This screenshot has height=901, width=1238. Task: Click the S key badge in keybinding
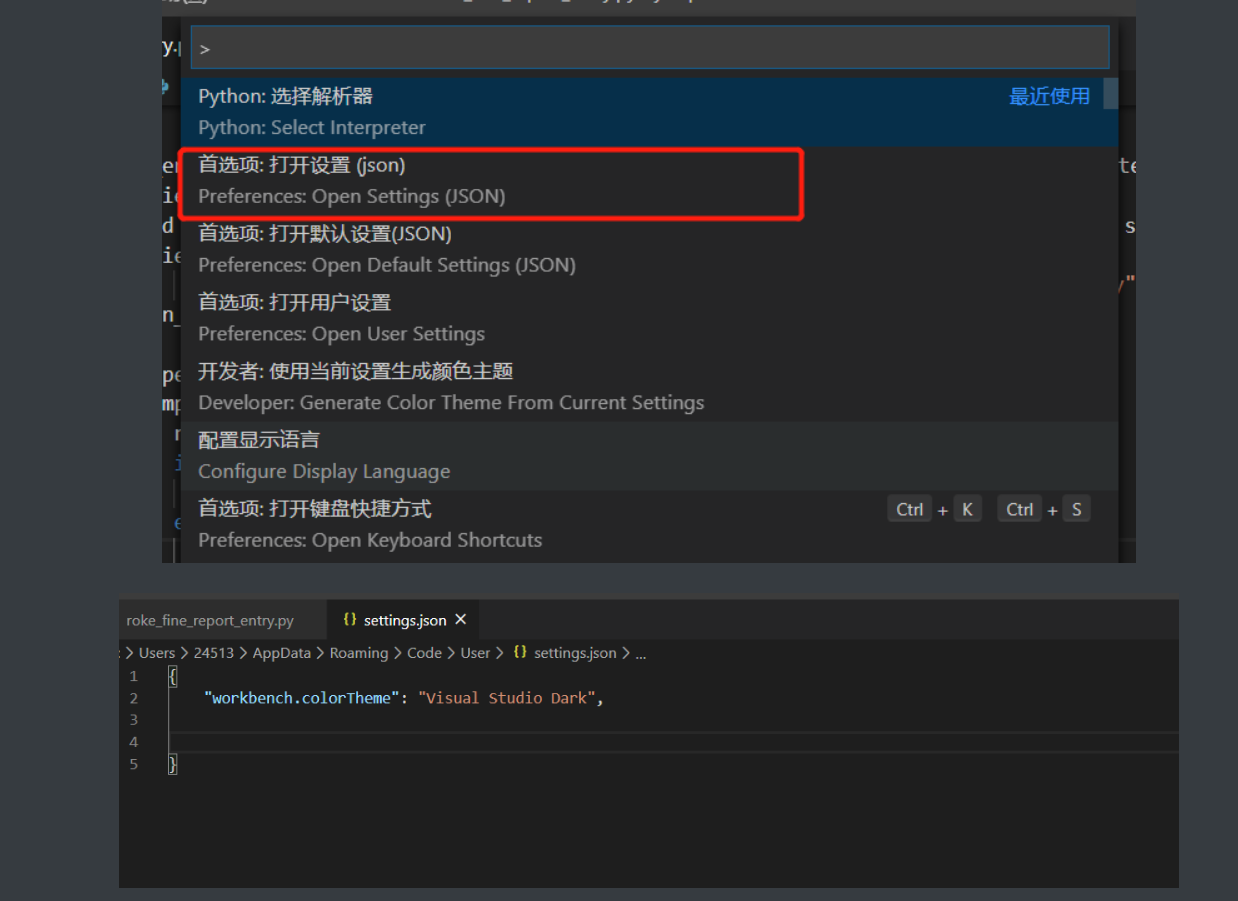1076,509
